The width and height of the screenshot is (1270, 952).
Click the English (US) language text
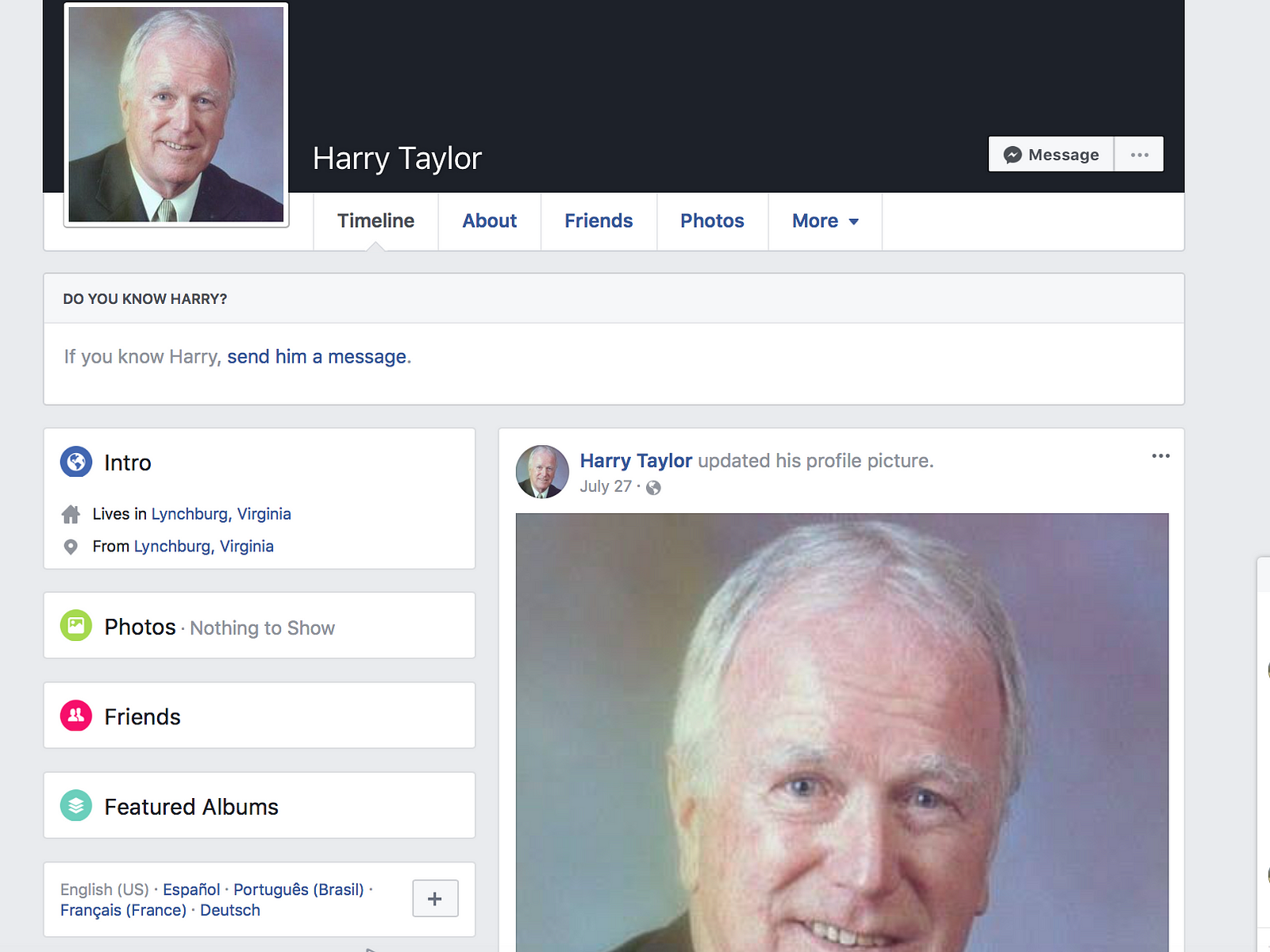105,889
